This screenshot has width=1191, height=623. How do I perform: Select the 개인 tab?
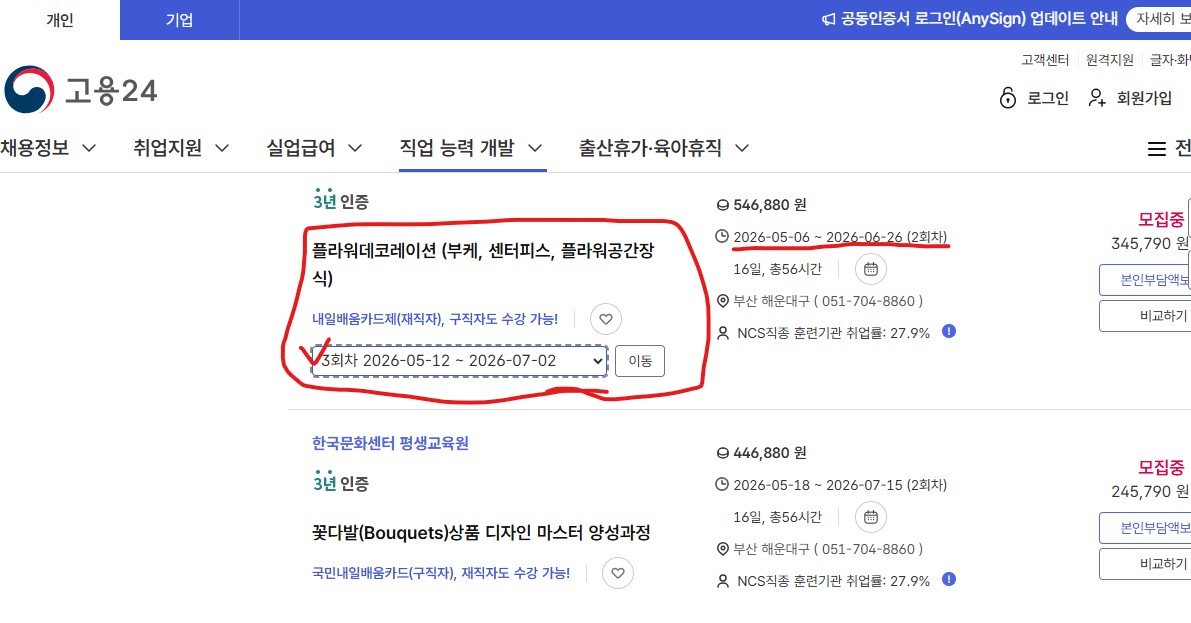click(60, 20)
